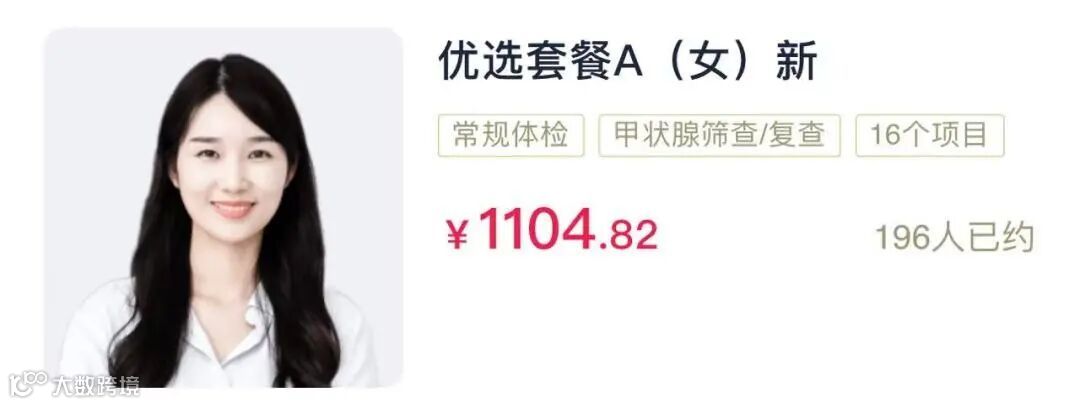The height and width of the screenshot is (405, 1080).
Task: Open the package thumbnail photo
Action: (224, 207)
